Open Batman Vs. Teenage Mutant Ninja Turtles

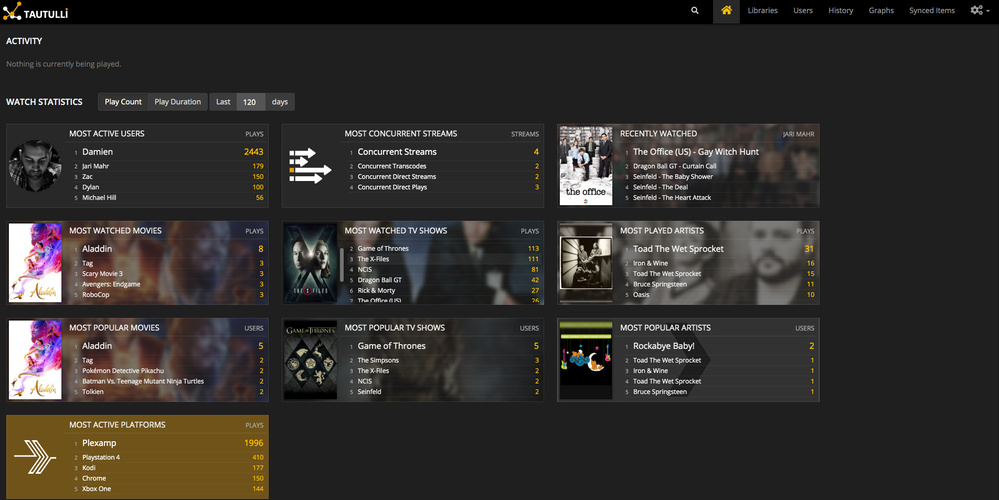(x=143, y=382)
